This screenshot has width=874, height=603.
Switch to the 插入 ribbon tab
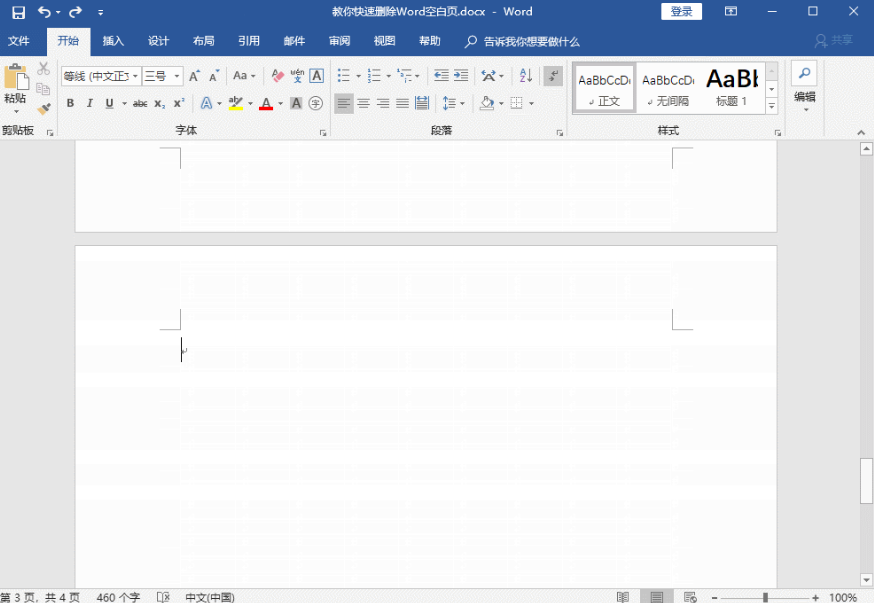[x=113, y=41]
